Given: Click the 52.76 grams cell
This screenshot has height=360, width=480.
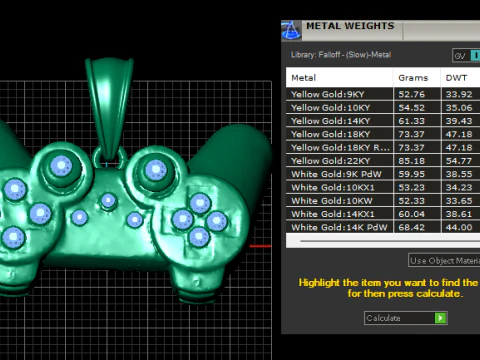Looking at the screenshot, I should tap(417, 94).
